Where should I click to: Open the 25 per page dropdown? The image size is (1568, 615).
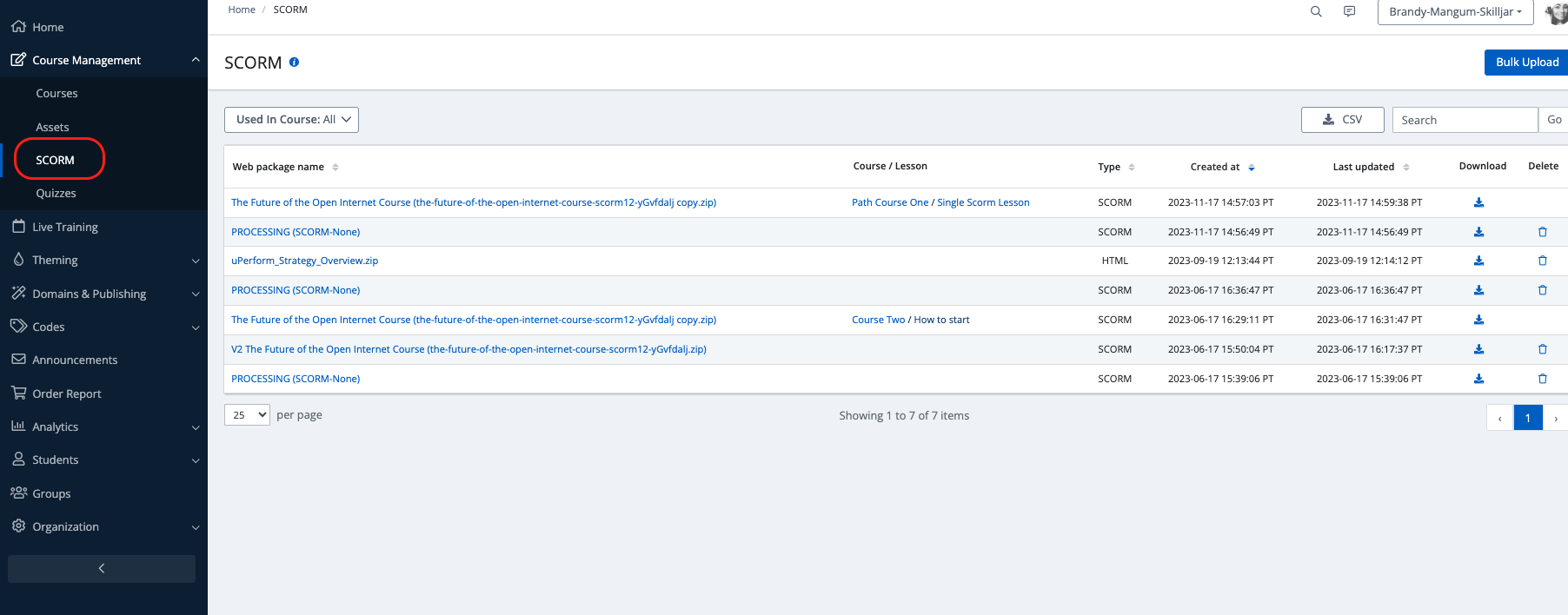pyautogui.click(x=247, y=415)
